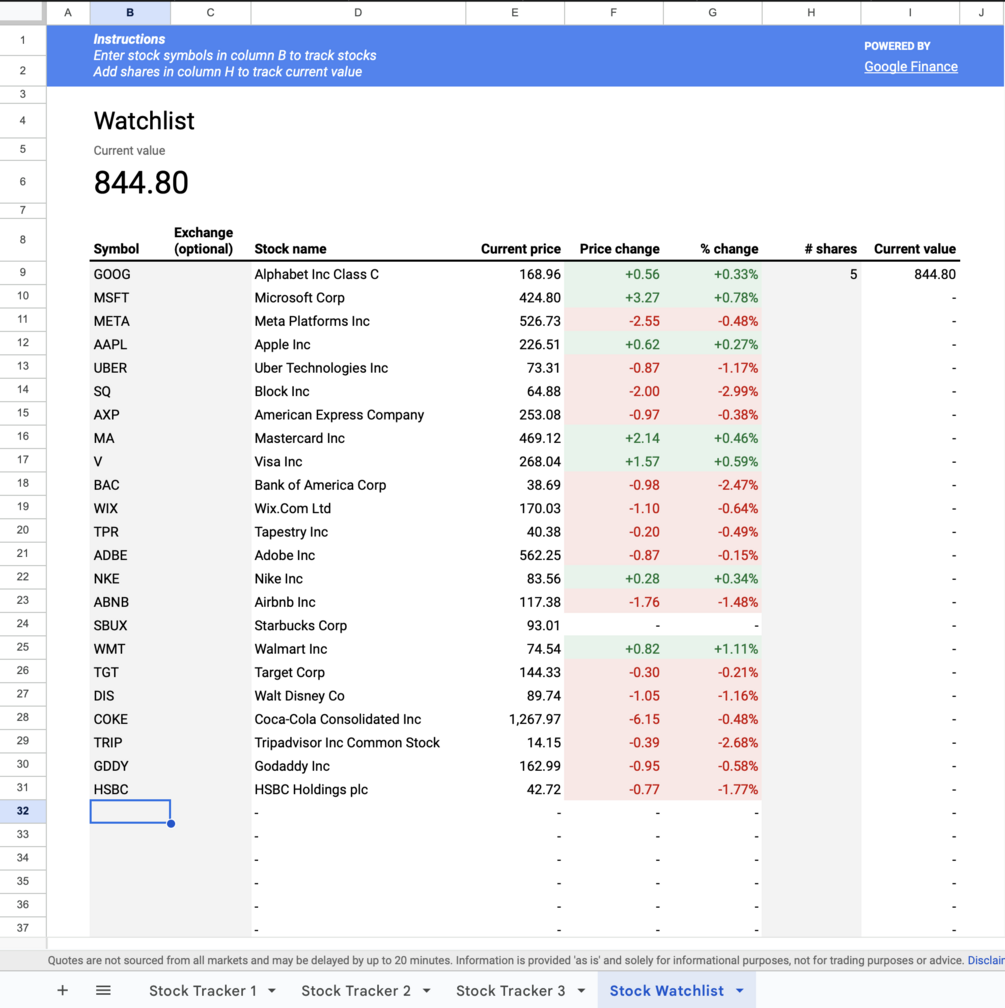1005x1008 pixels.
Task: Select row 32 header
Action: [23, 811]
